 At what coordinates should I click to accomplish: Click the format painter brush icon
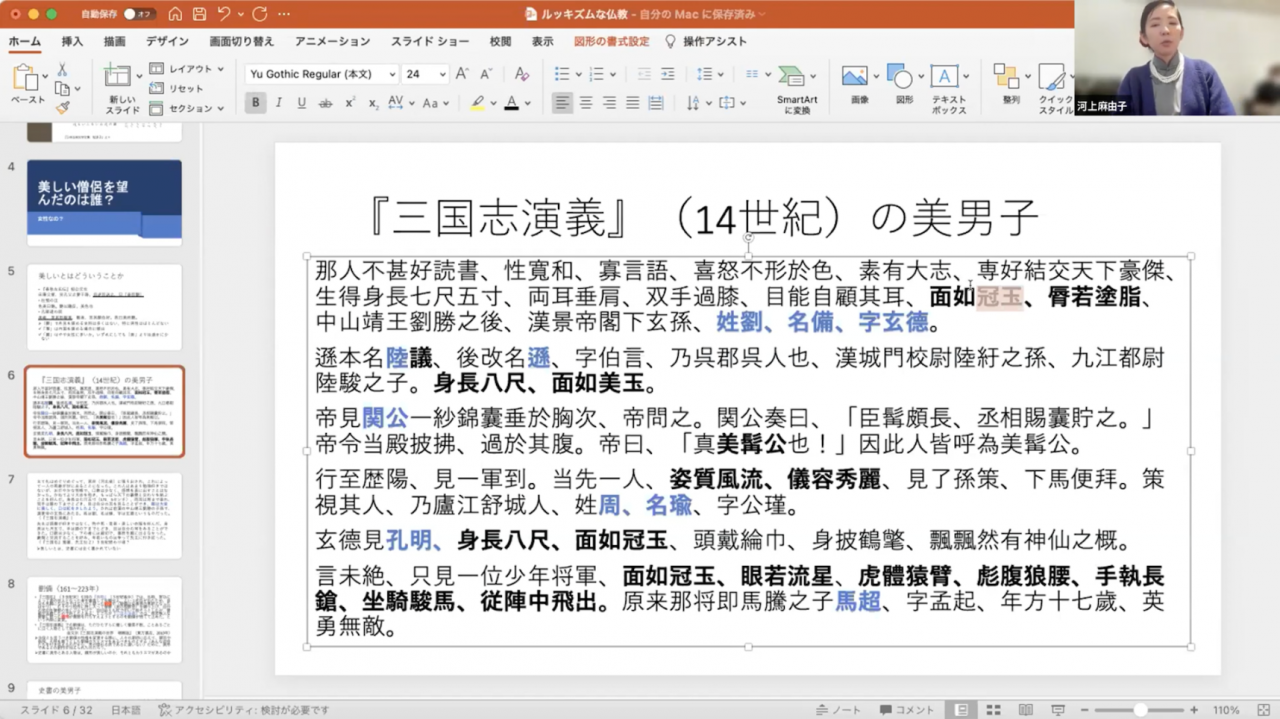coord(62,107)
